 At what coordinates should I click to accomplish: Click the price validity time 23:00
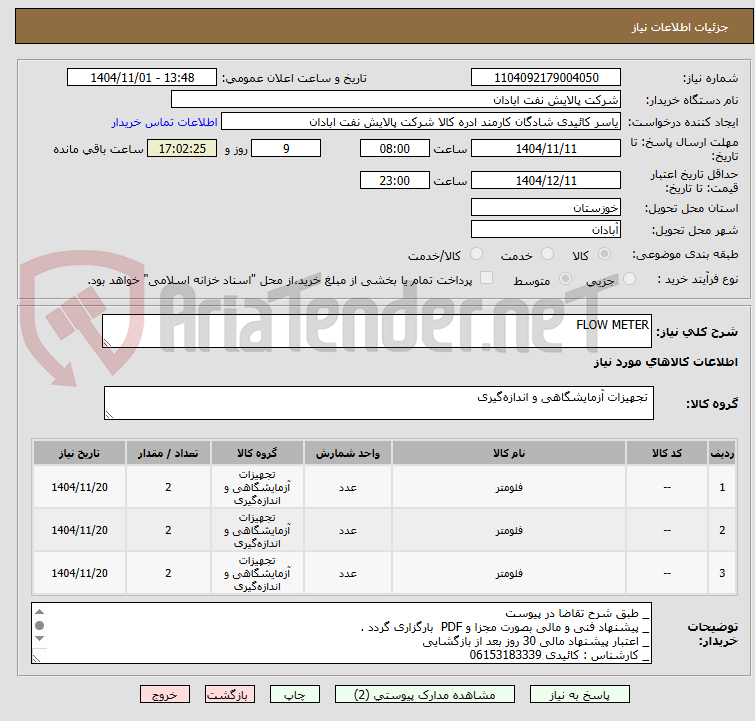394,181
